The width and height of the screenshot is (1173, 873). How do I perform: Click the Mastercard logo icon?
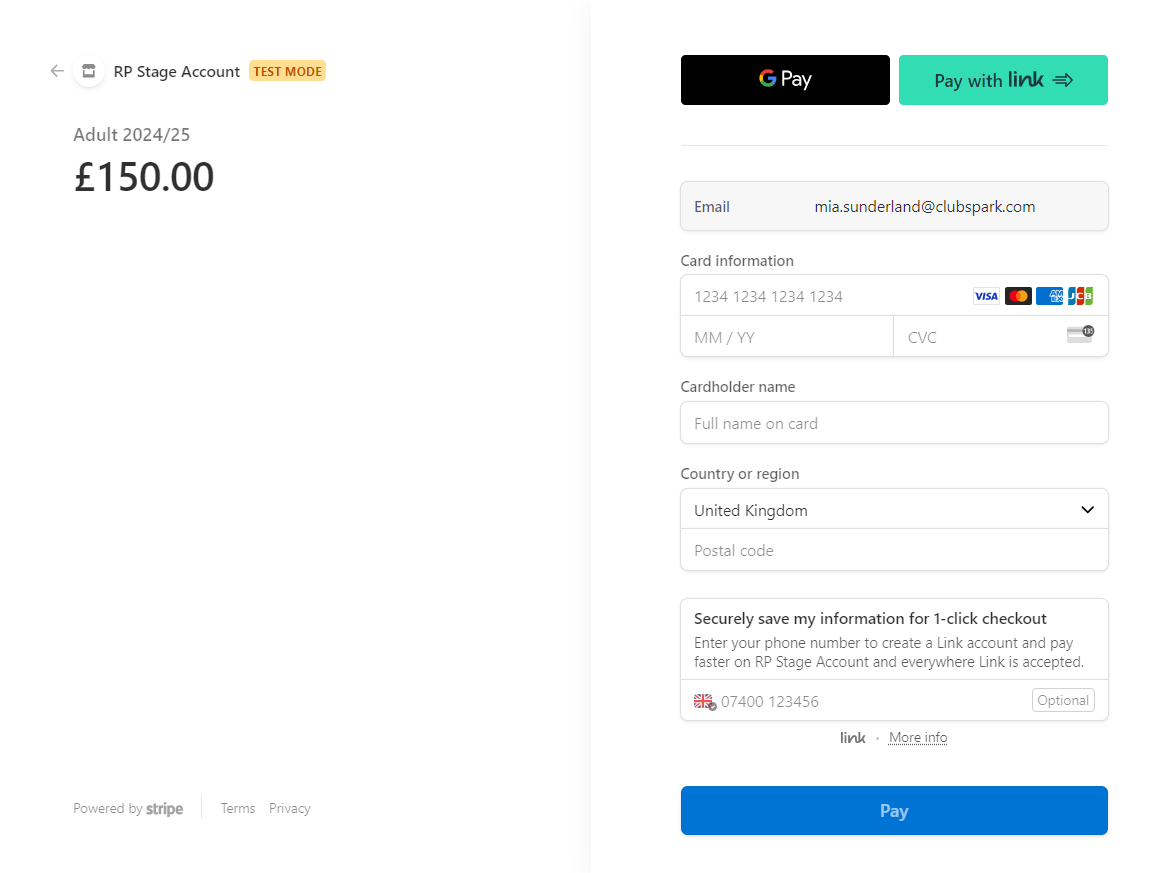click(1018, 296)
